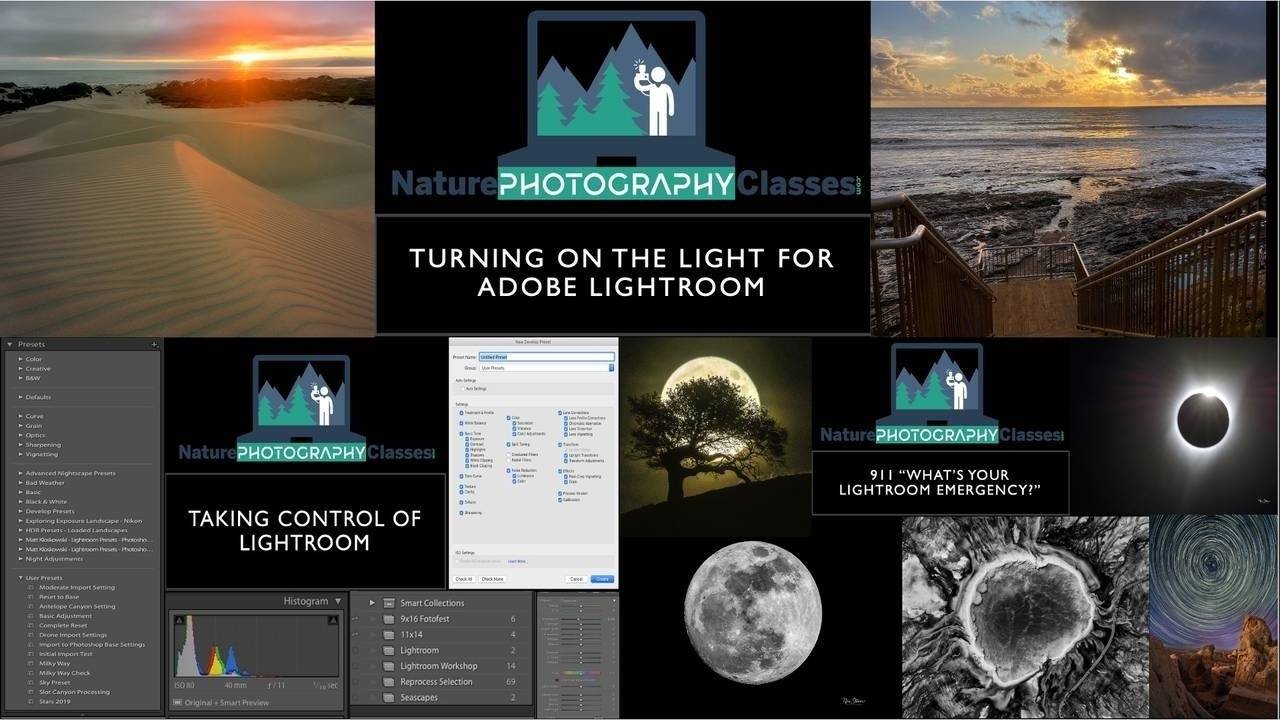This screenshot has height=720, width=1280.
Task: Click the Reprocess Selection count of 69
Action: coord(511,682)
